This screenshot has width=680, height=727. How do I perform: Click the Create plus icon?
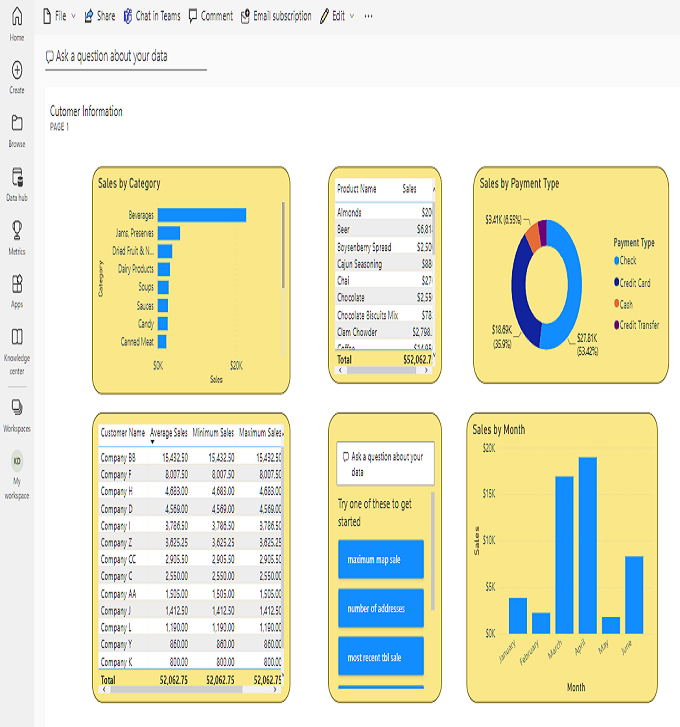coord(16,70)
